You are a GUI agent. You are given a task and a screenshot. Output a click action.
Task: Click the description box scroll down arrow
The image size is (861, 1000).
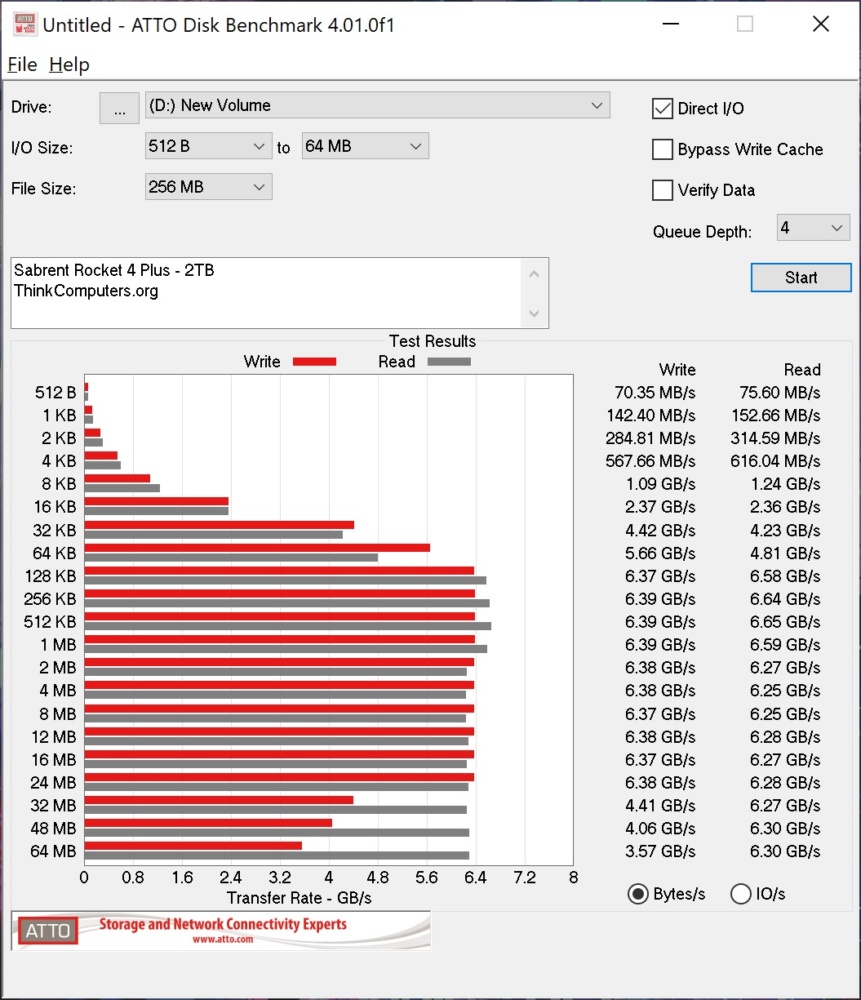point(534,313)
